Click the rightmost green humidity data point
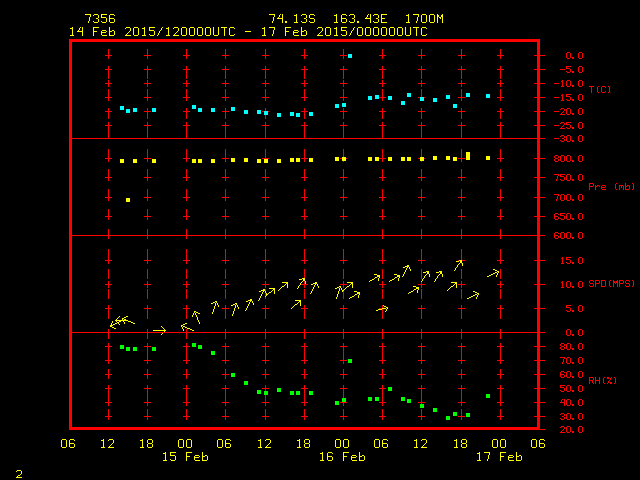The width and height of the screenshot is (640, 480). click(x=488, y=396)
